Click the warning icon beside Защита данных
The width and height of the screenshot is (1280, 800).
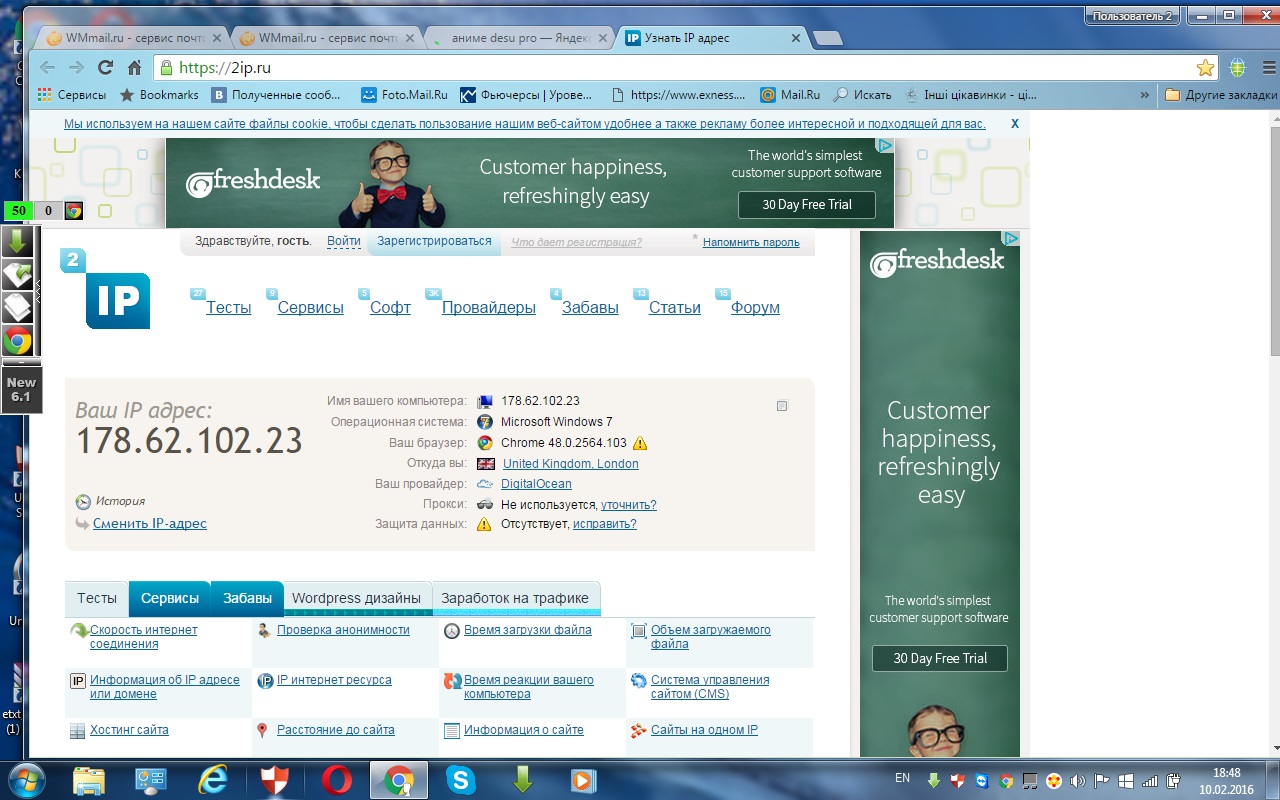point(484,524)
